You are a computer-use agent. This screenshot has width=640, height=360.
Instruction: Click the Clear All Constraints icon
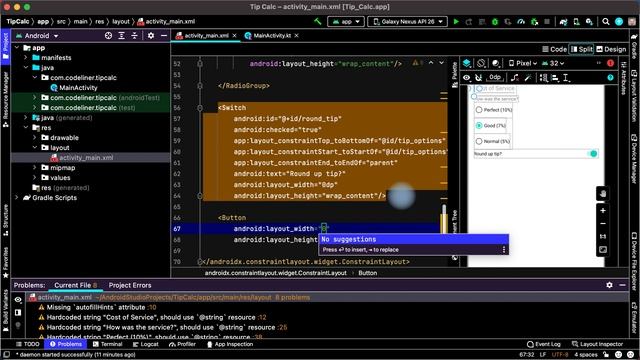point(515,78)
